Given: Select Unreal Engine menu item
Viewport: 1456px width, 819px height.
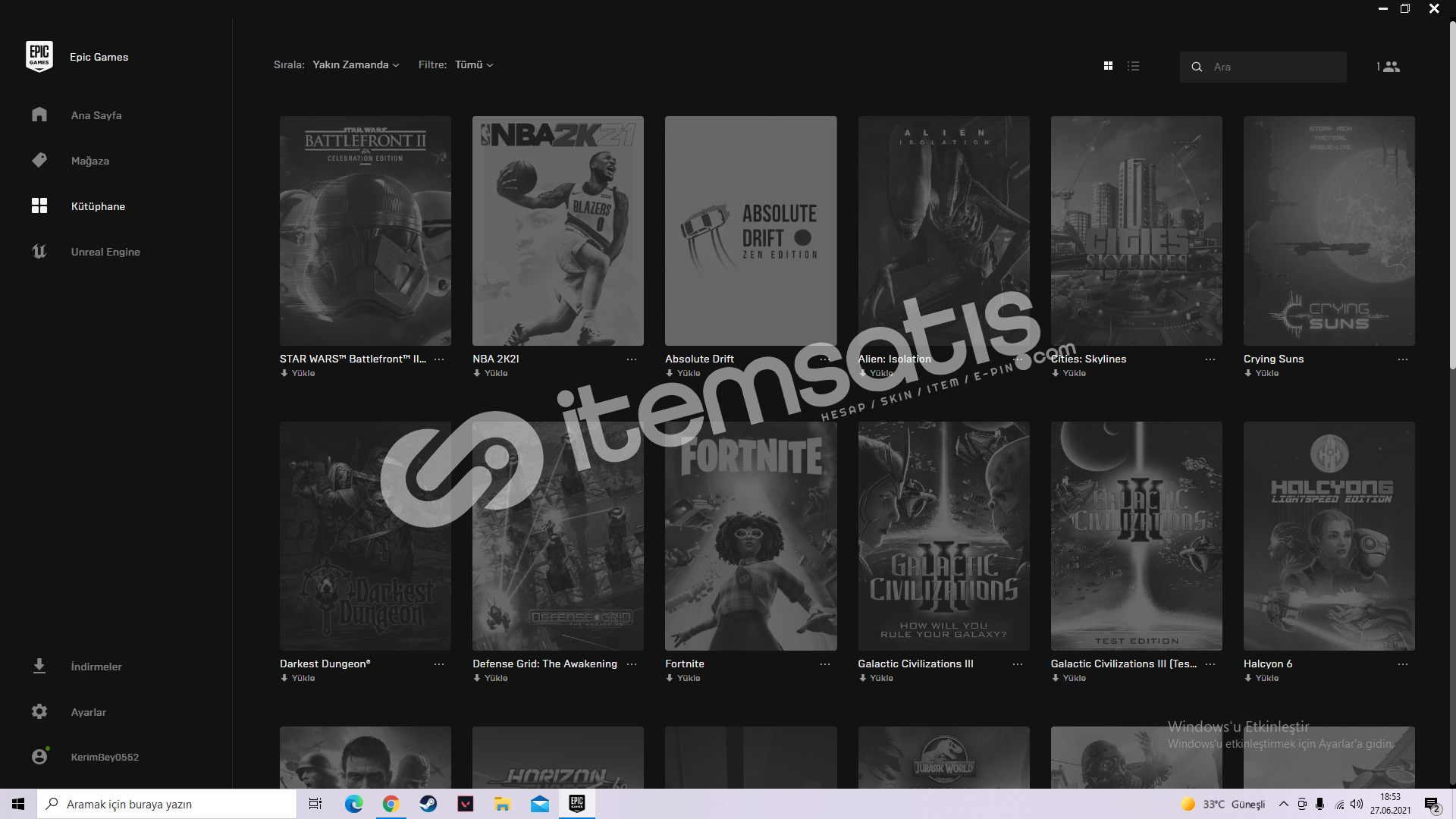Looking at the screenshot, I should (105, 252).
